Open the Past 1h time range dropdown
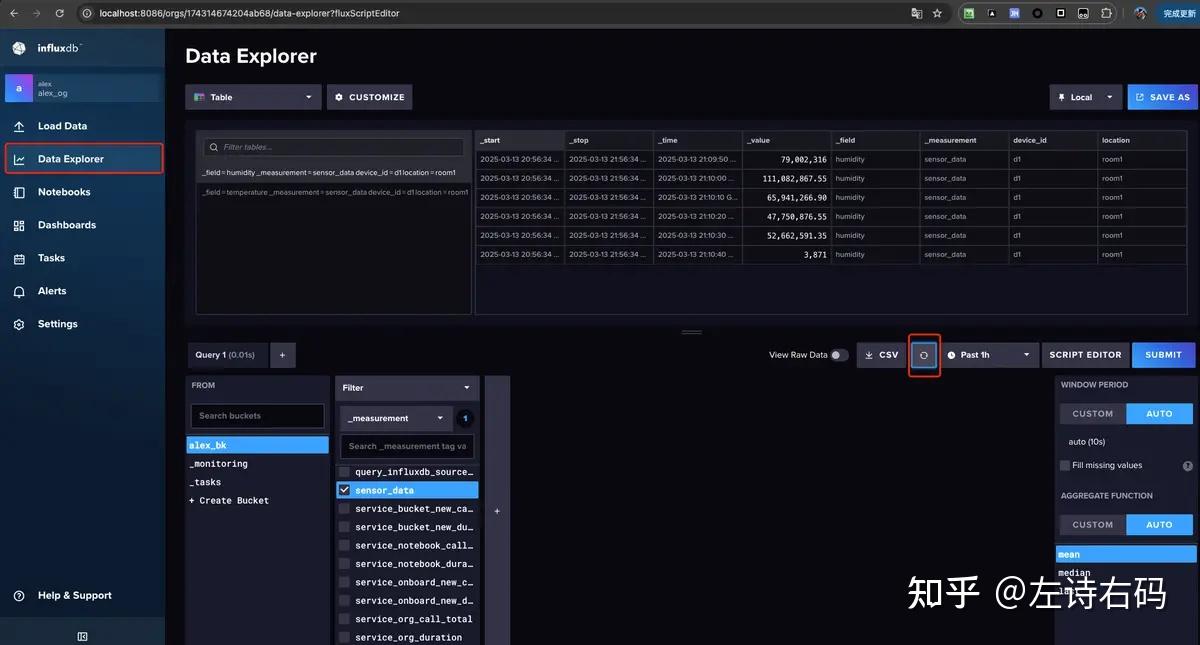Image resolution: width=1200 pixels, height=645 pixels. 991,355
